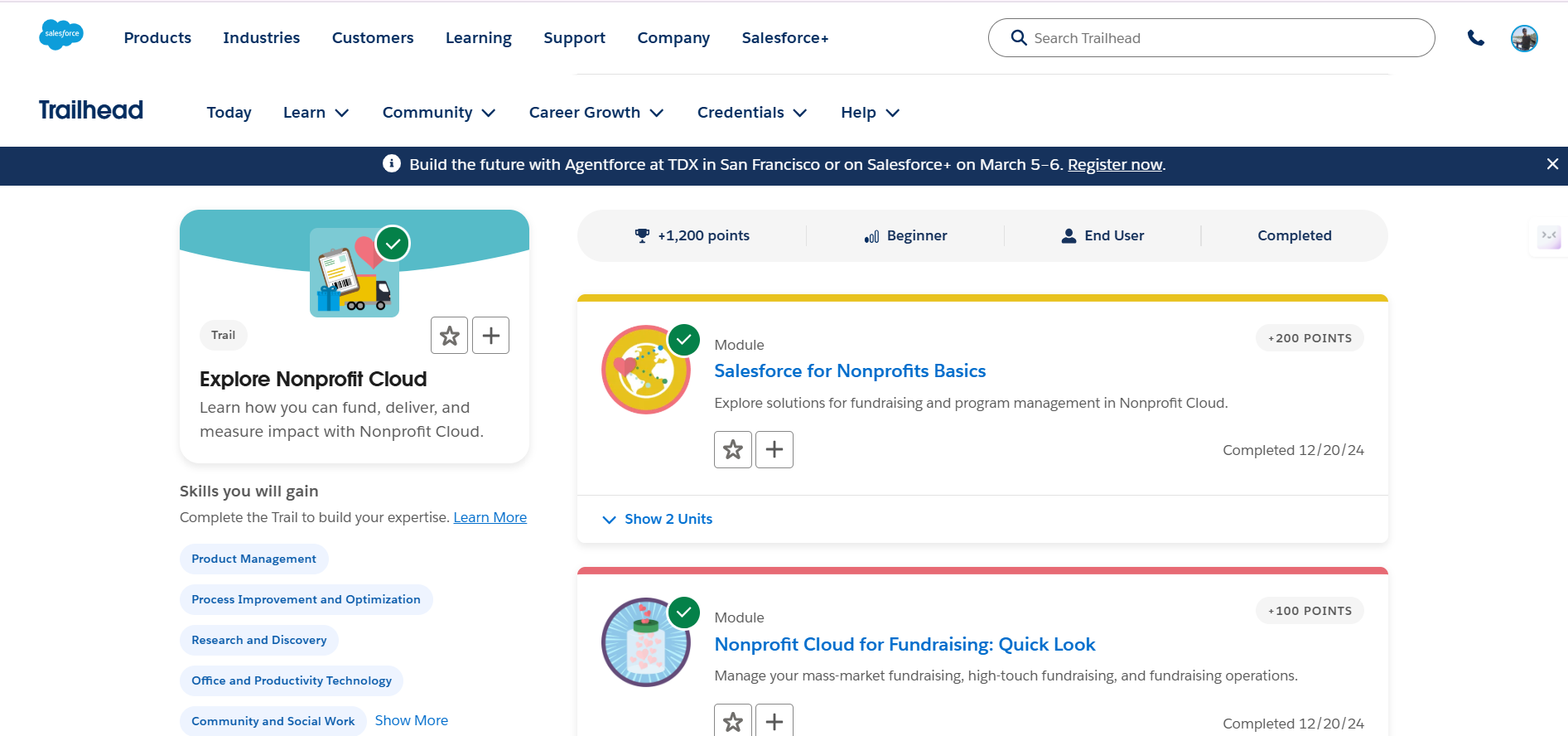The height and width of the screenshot is (736, 1568).
Task: Favorite the Explore Nonprofit Cloud trail
Action: (449, 336)
